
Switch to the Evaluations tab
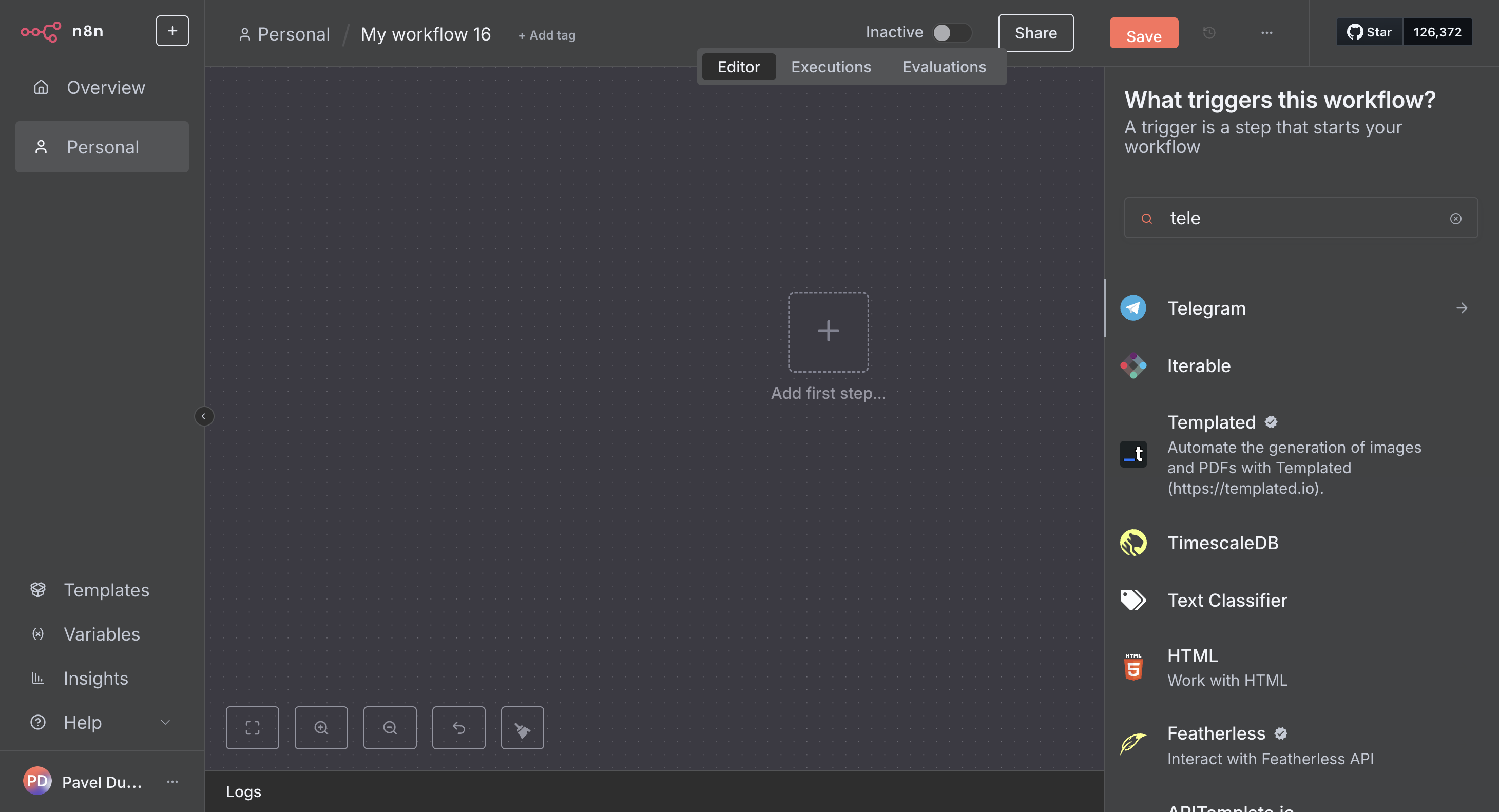(x=944, y=67)
